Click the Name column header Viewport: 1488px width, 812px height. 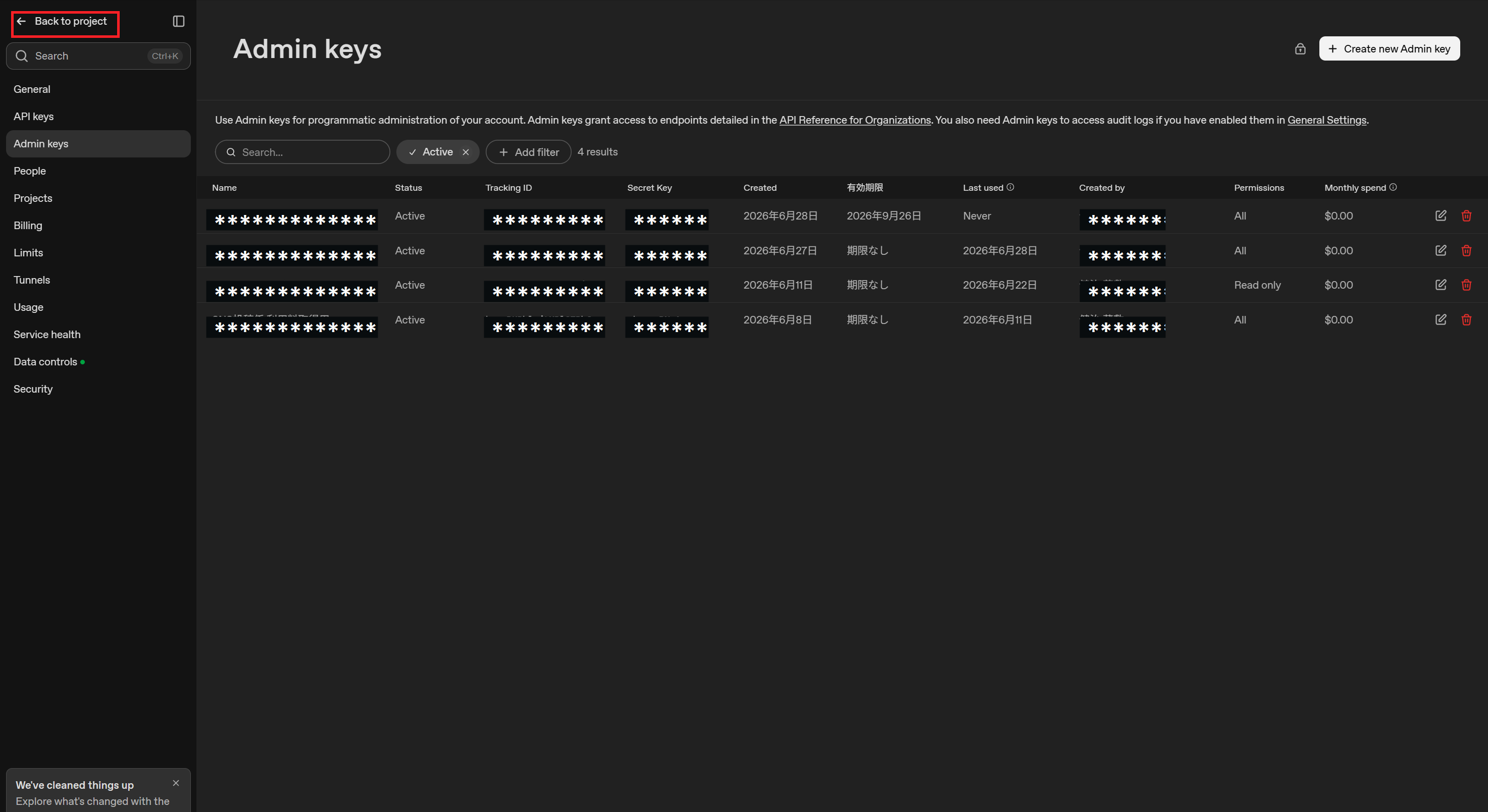coord(224,188)
